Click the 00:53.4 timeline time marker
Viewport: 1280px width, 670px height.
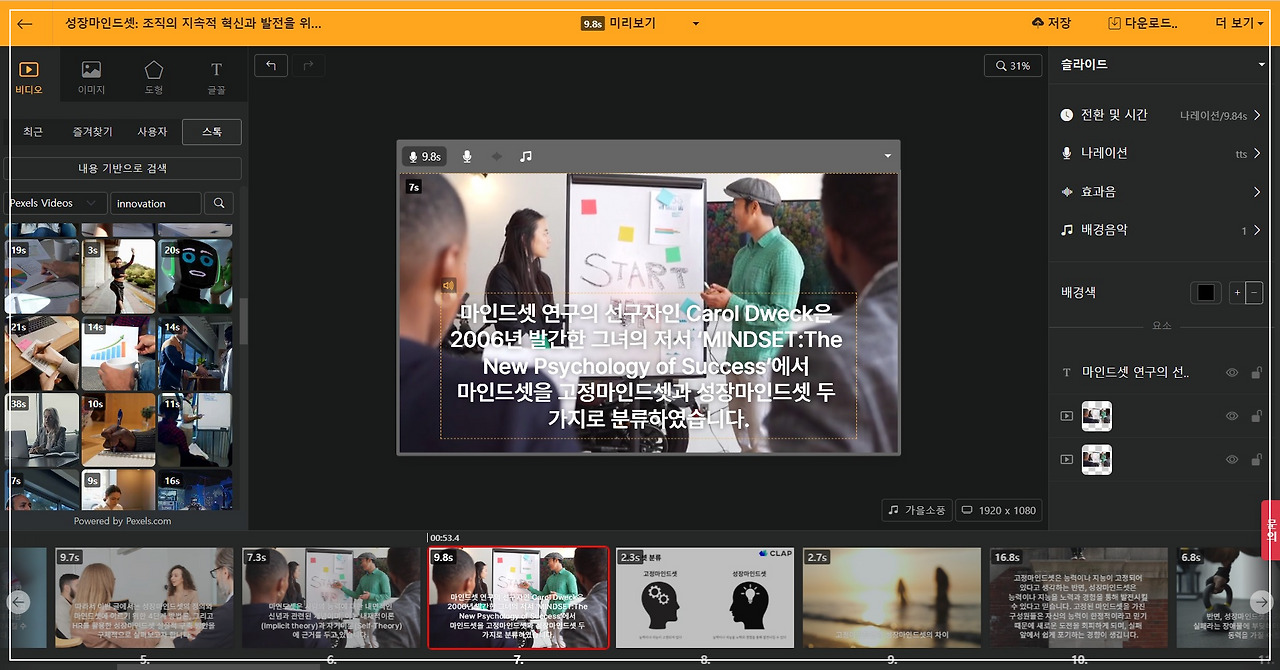tap(445, 538)
